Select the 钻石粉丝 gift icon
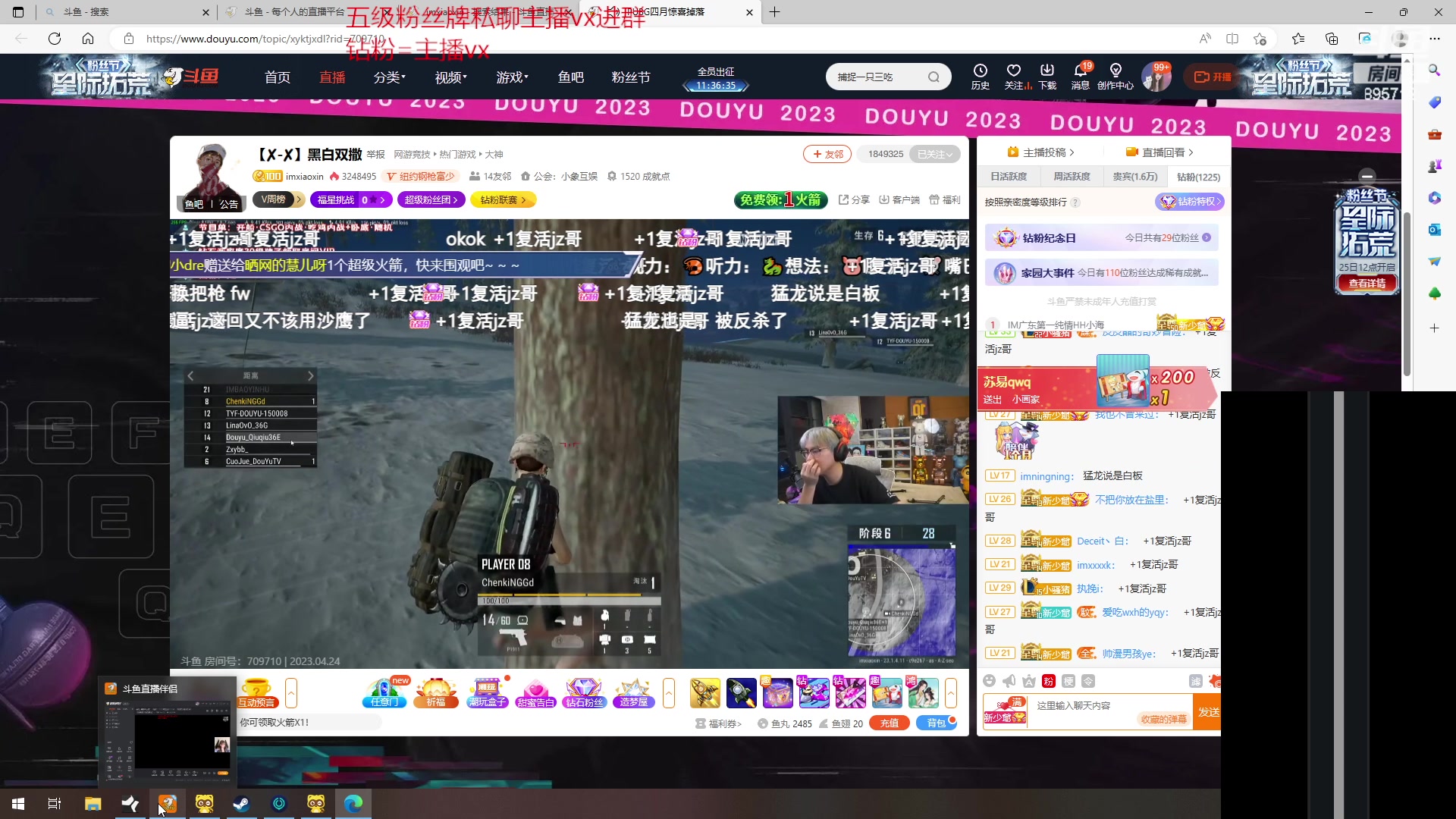Viewport: 1456px width, 819px height. pos(584,692)
